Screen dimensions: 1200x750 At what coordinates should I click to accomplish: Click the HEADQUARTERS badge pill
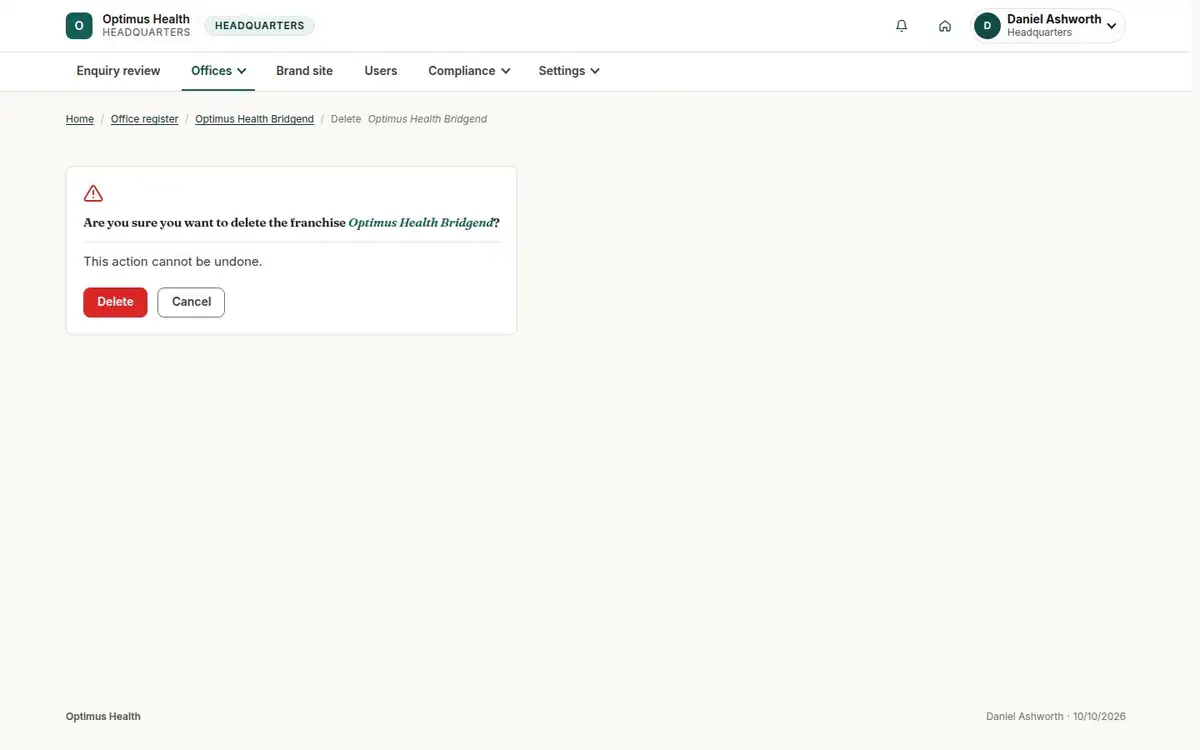(x=260, y=26)
